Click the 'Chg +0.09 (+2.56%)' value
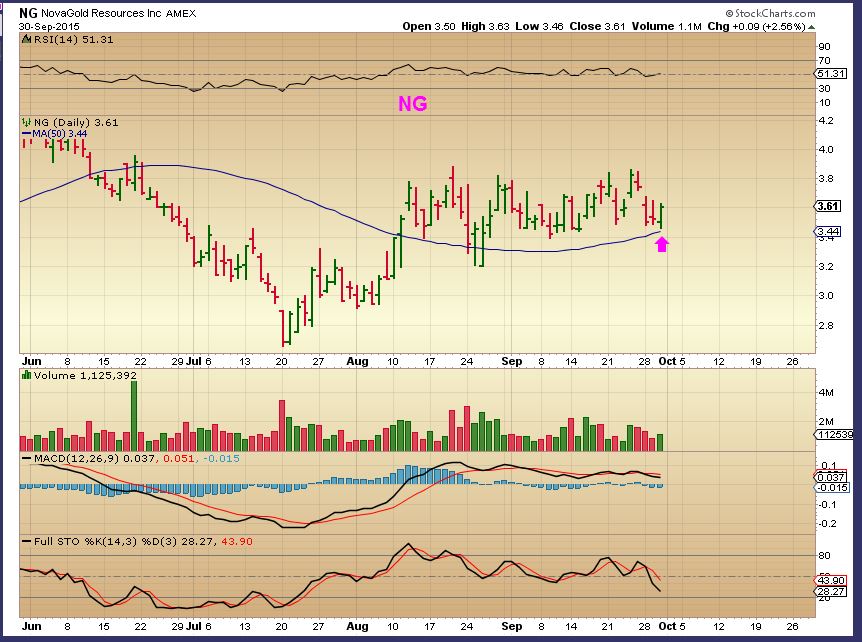 click(756, 26)
